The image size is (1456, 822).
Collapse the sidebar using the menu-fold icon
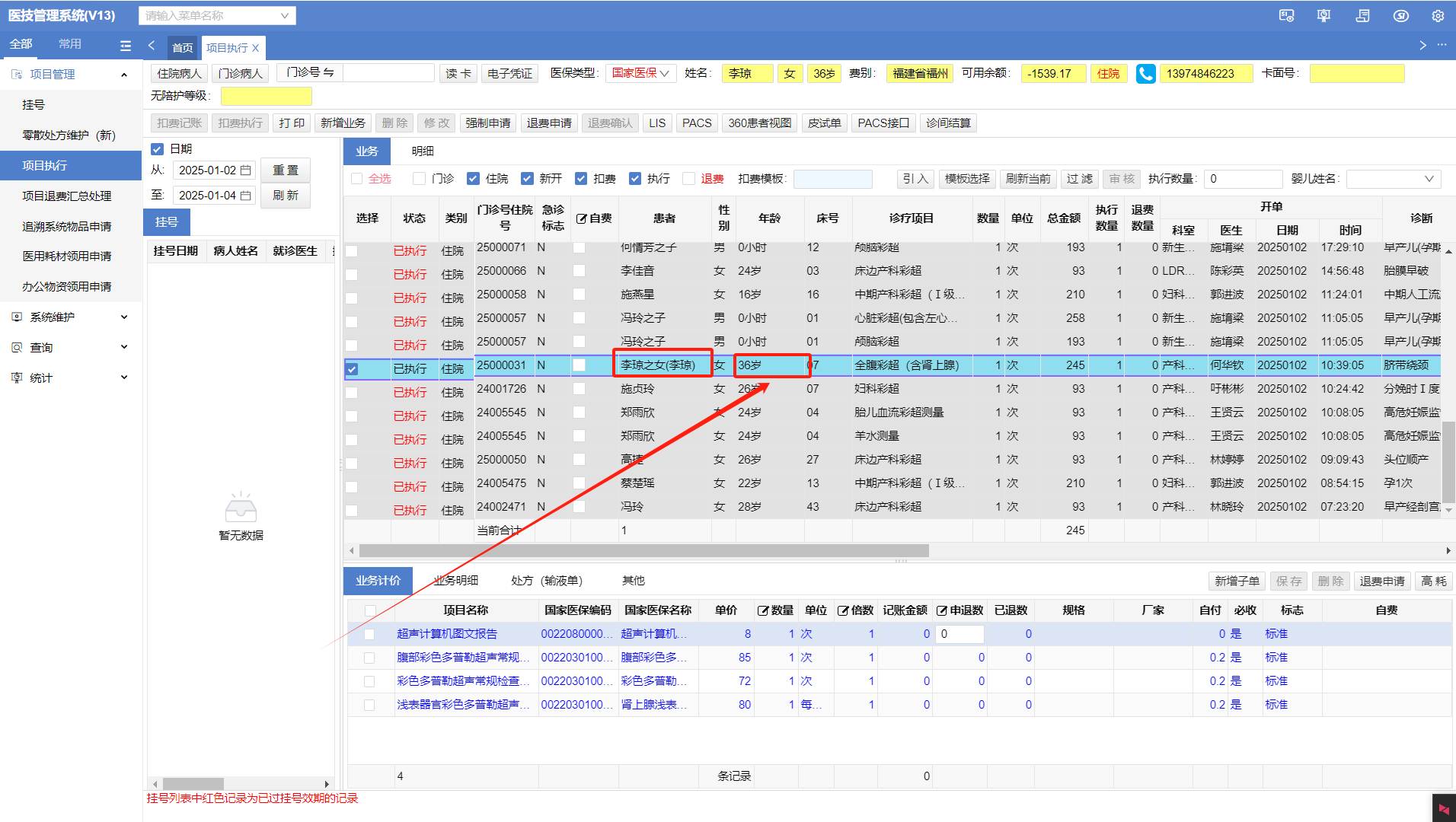pos(126,46)
